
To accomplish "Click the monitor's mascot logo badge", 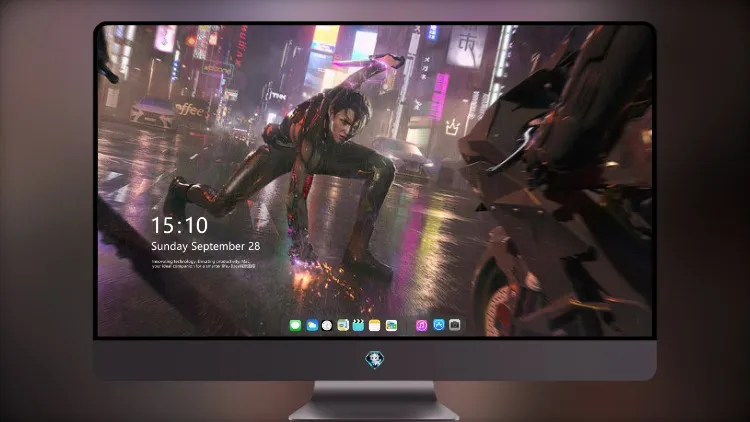I will [375, 360].
